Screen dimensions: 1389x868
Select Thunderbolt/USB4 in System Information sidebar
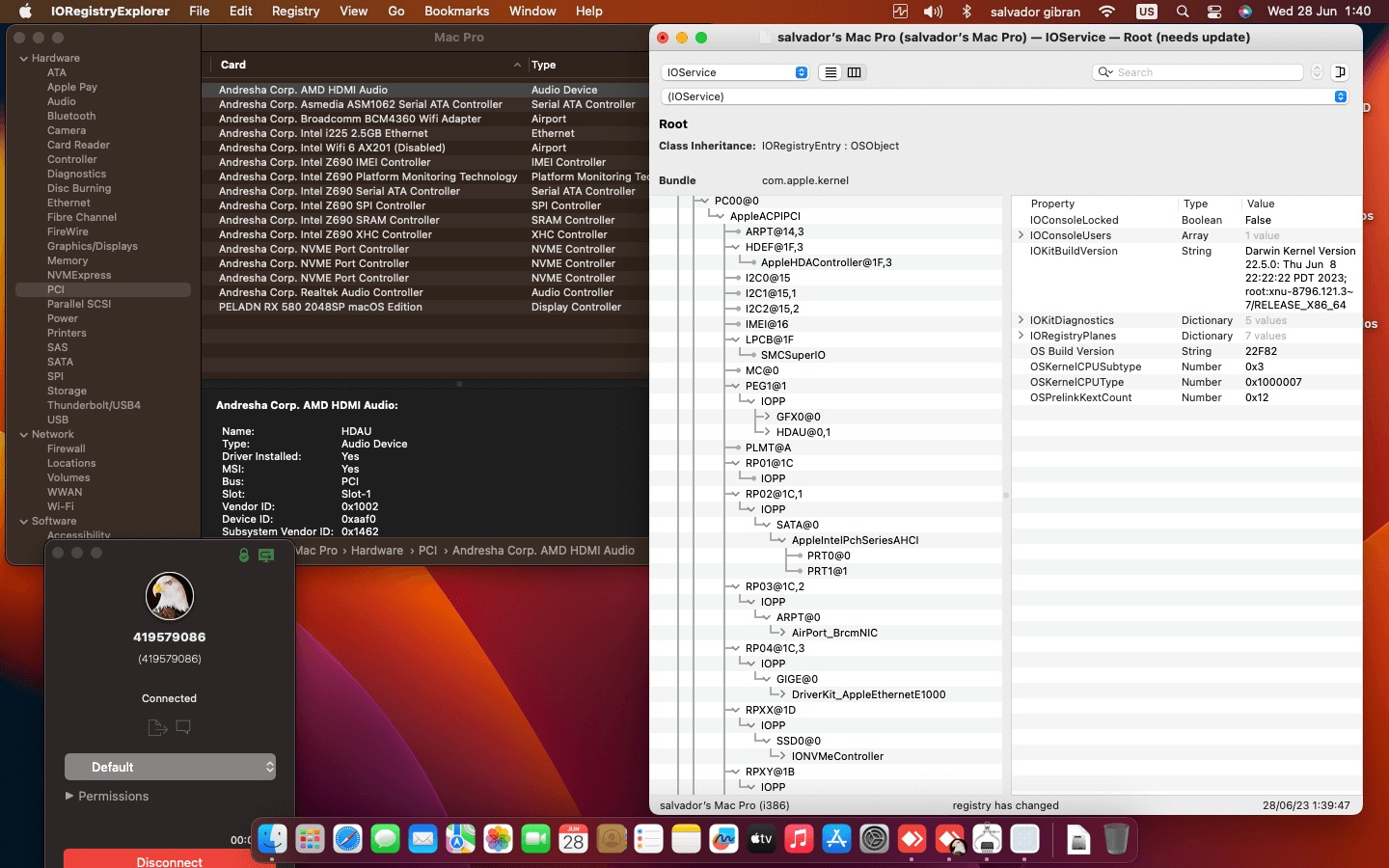tap(94, 406)
